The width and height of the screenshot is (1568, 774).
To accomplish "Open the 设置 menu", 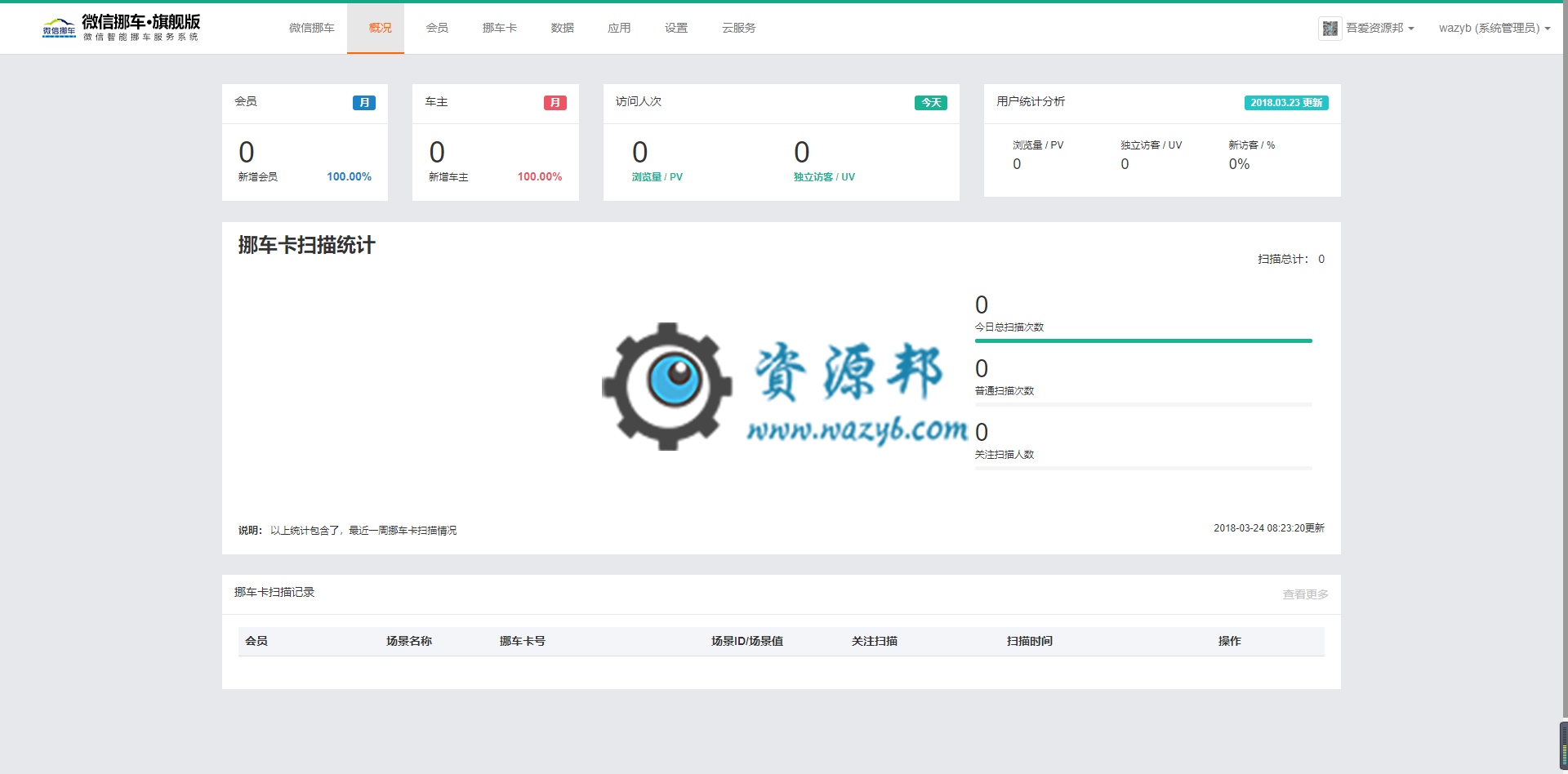I will click(x=676, y=28).
